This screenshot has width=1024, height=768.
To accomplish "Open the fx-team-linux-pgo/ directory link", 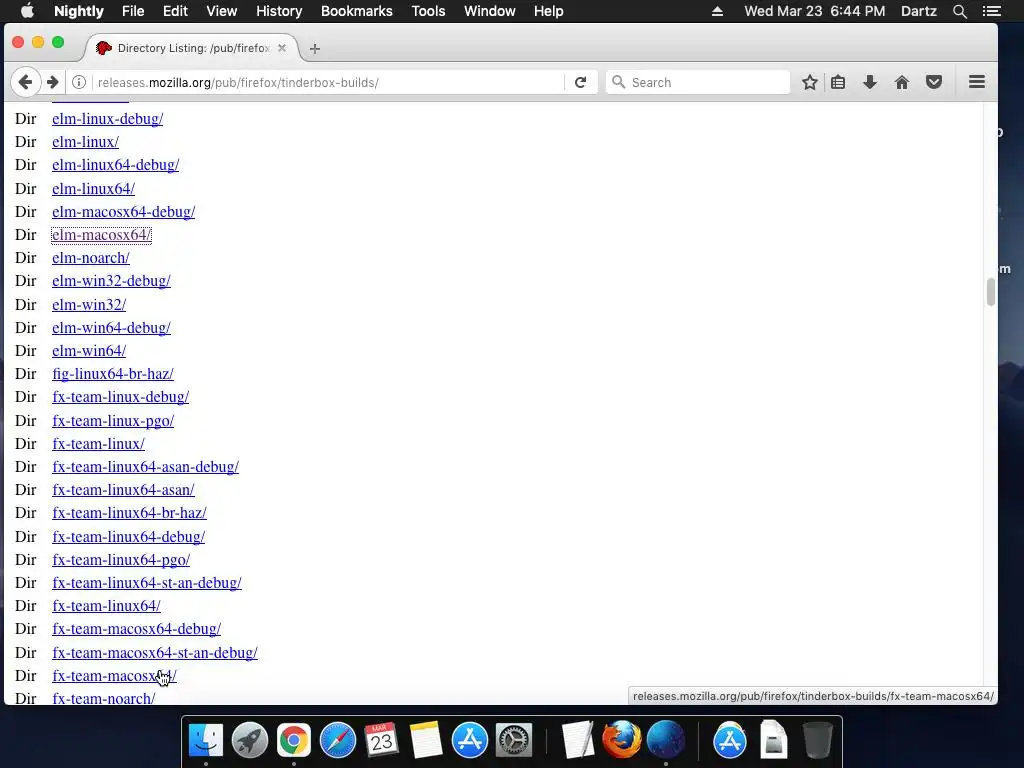I will click(x=113, y=421).
